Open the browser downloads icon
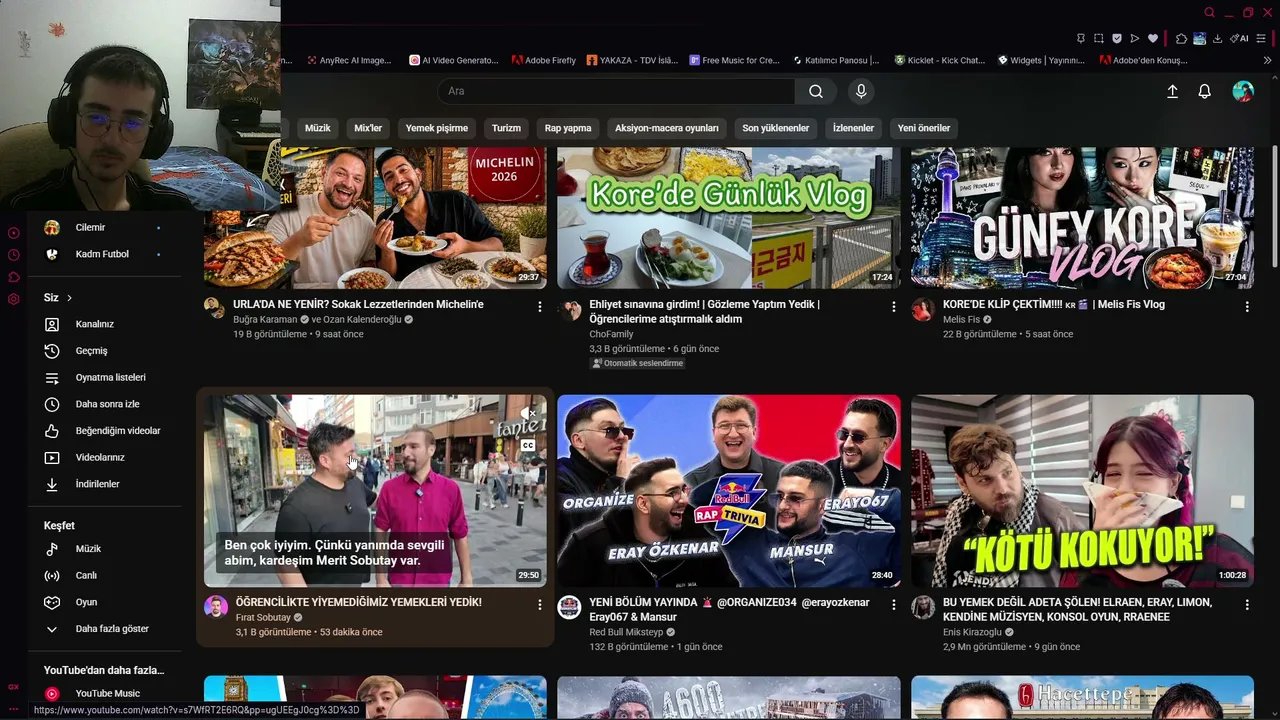Viewport: 1280px width, 720px height. [1217, 39]
